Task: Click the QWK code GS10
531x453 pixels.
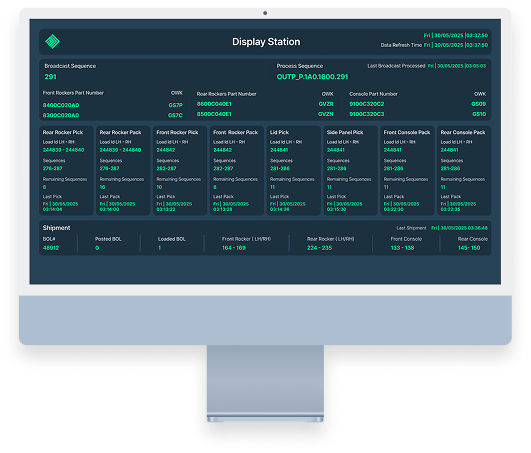Action: tap(479, 114)
